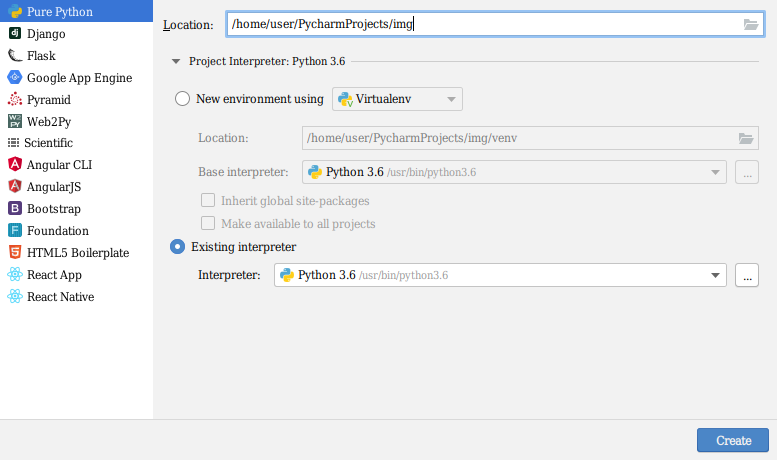Click the Bootstrap project icon

(15, 208)
